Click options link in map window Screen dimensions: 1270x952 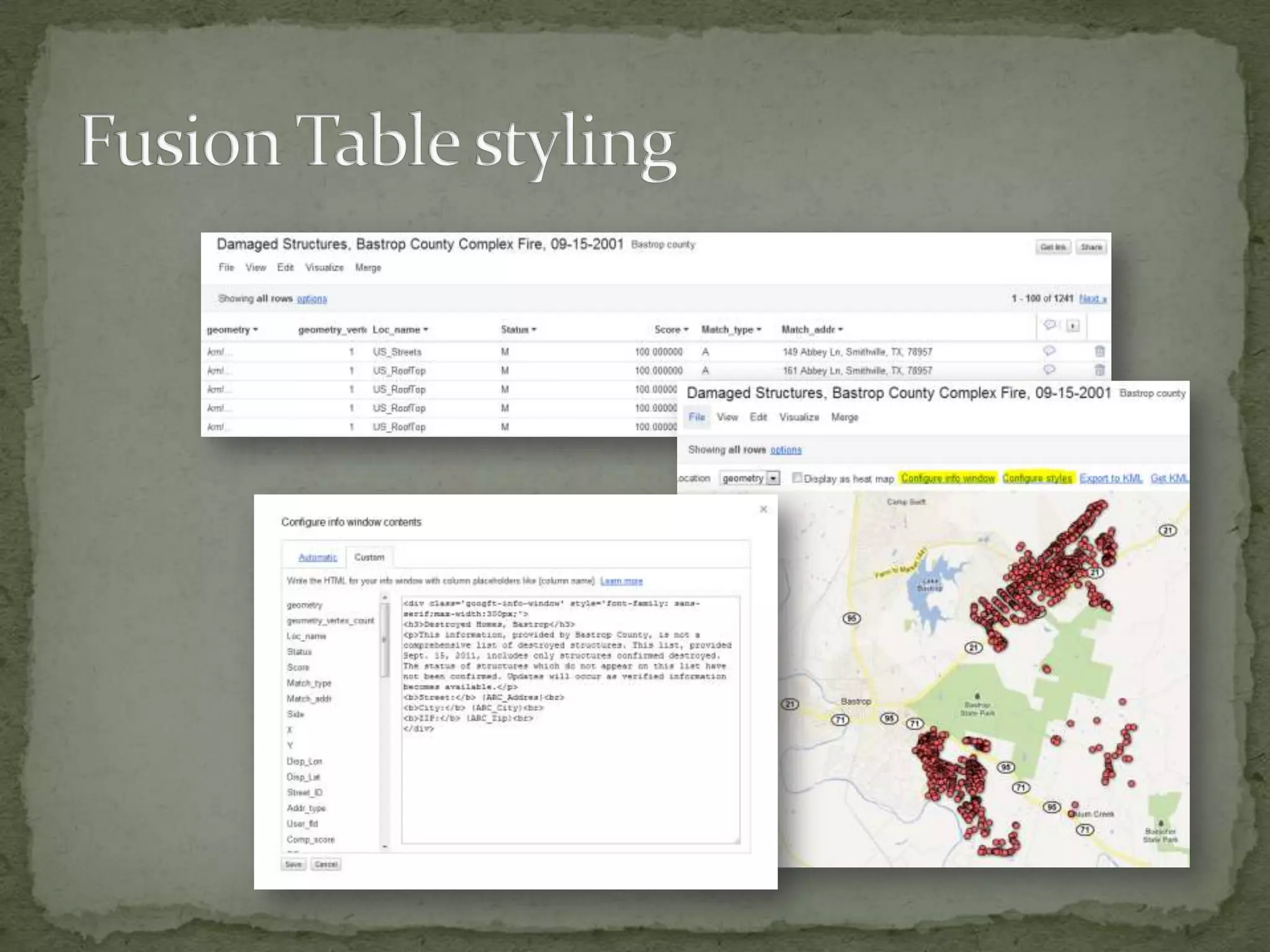(x=786, y=450)
